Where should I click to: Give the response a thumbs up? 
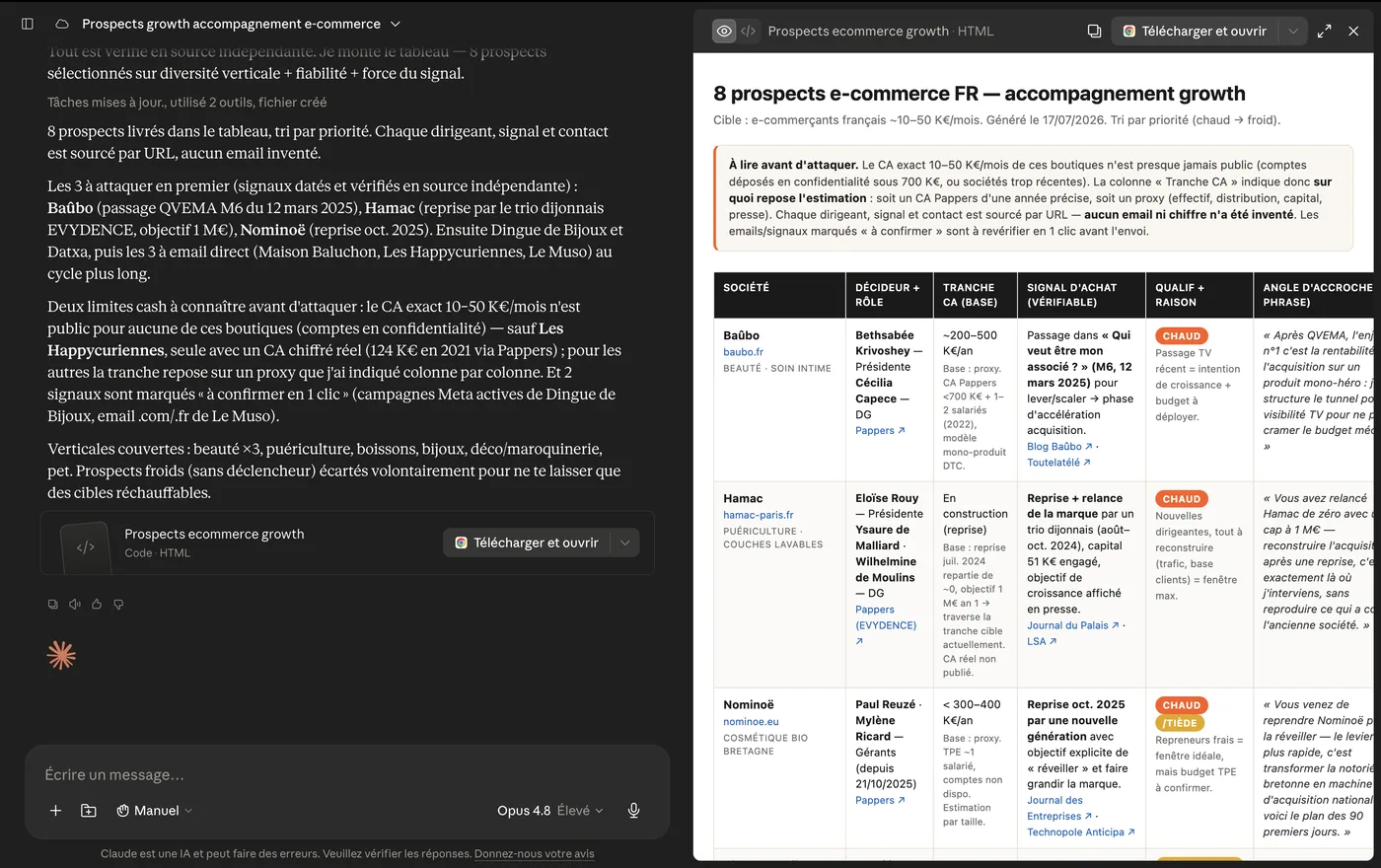pyautogui.click(x=97, y=604)
